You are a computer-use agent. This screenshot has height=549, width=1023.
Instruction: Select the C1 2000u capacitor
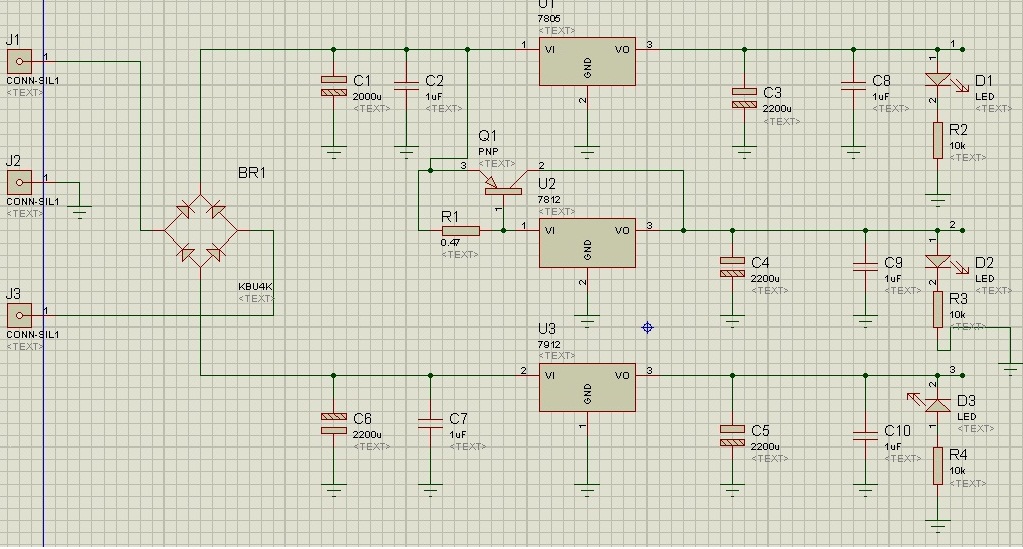[x=333, y=86]
